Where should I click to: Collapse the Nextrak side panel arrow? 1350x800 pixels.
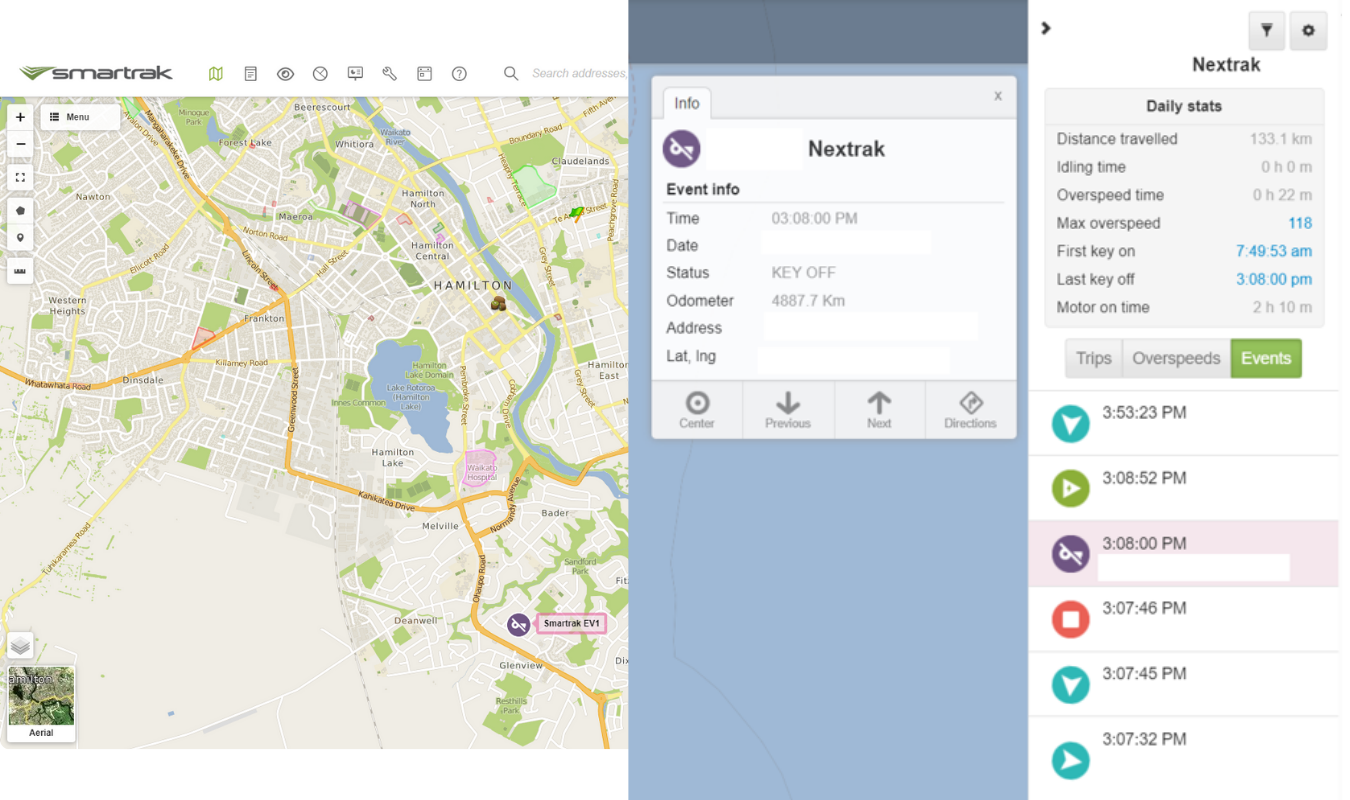[x=1046, y=28]
